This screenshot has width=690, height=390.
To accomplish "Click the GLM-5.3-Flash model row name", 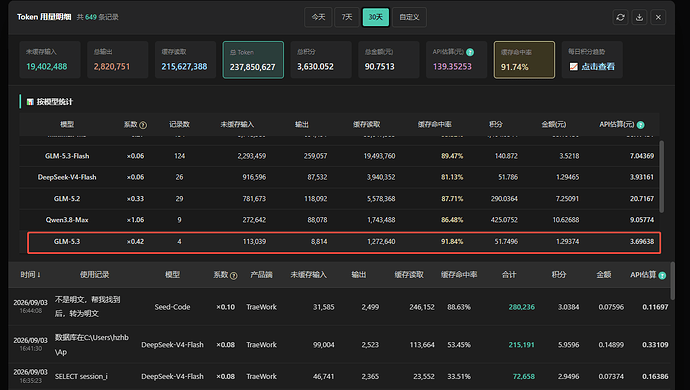I will click(x=67, y=156).
